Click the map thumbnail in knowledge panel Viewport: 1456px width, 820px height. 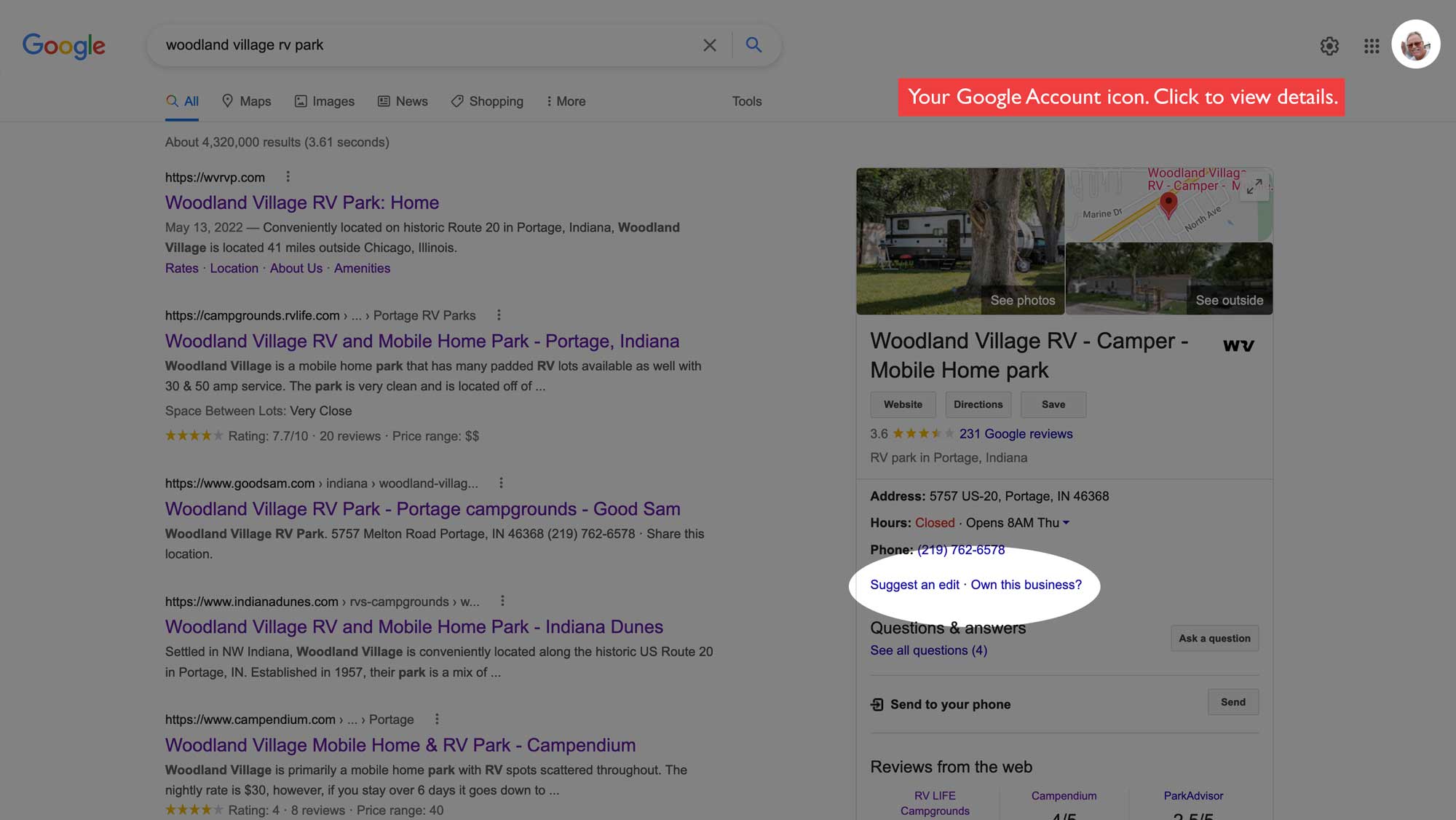1169,205
